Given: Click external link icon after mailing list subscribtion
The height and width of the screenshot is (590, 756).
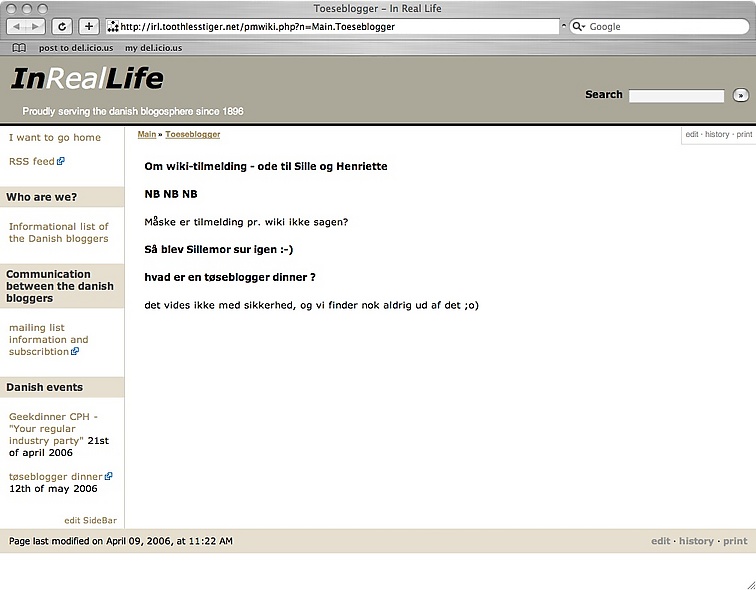Looking at the screenshot, I should click(x=75, y=351).
